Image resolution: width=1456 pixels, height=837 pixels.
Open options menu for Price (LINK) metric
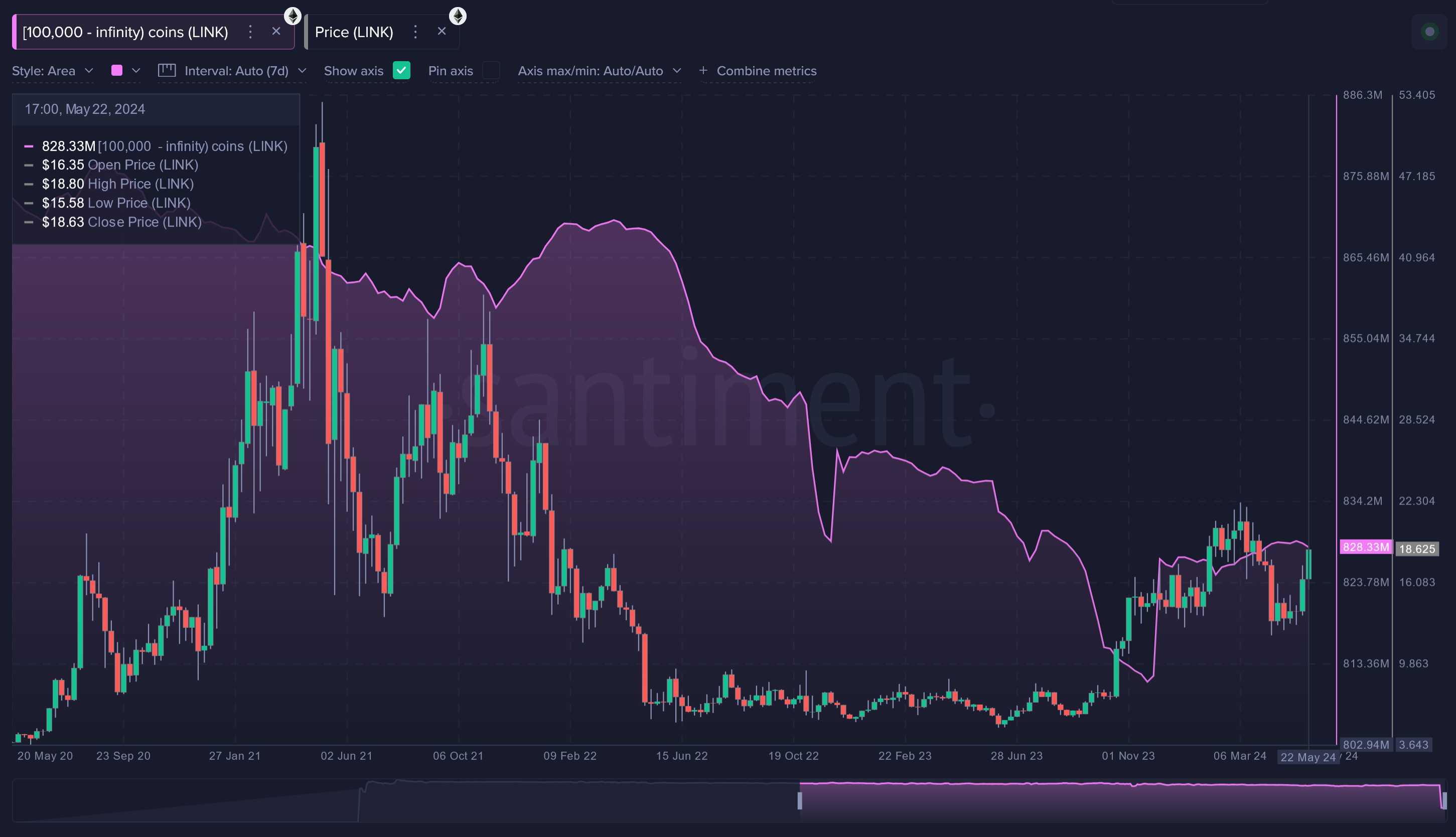point(415,32)
